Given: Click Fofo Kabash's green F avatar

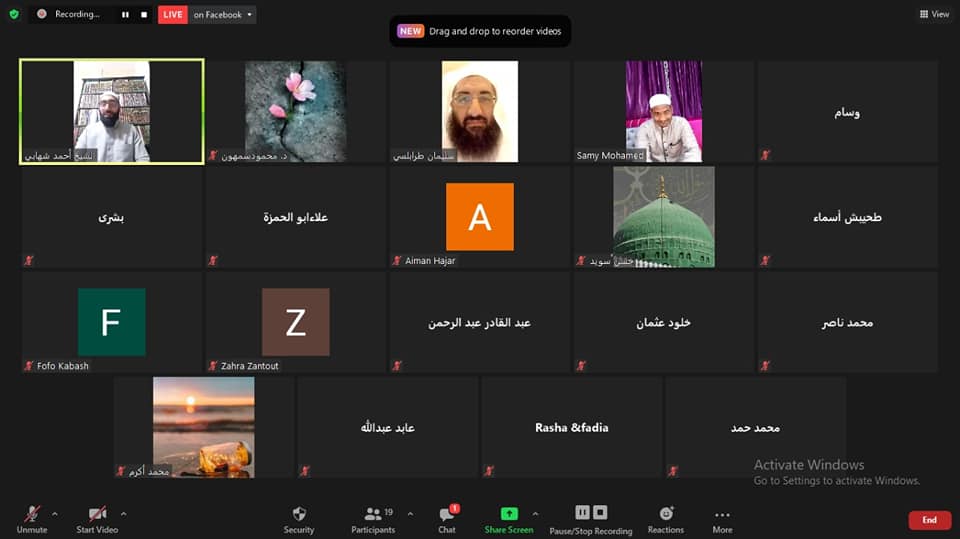Looking at the screenshot, I should [112, 322].
